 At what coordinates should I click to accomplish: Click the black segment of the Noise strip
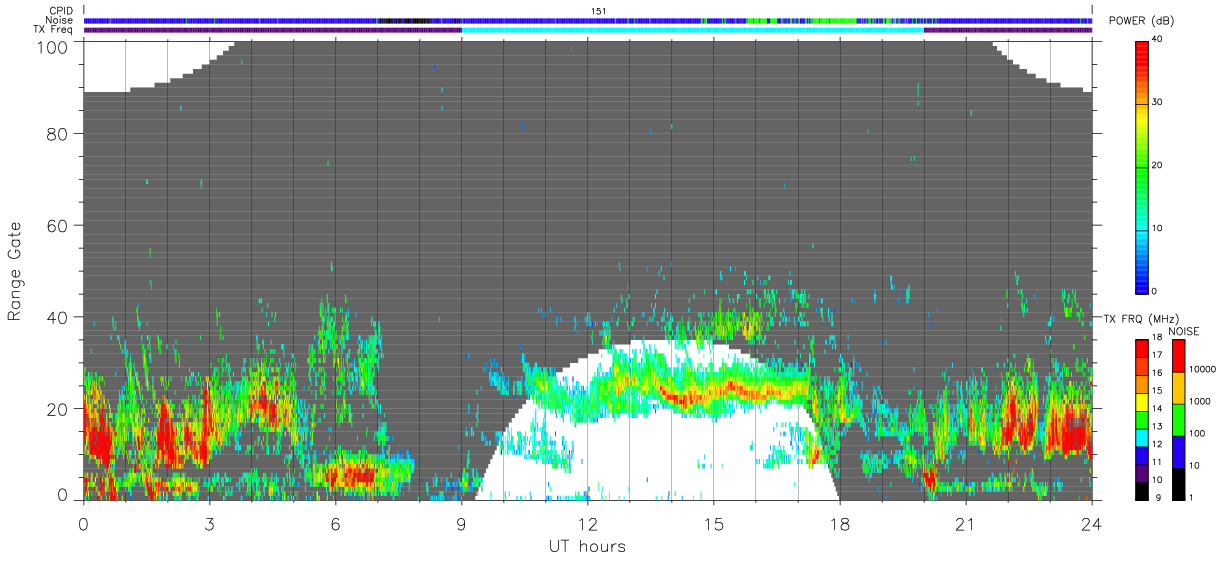click(406, 20)
